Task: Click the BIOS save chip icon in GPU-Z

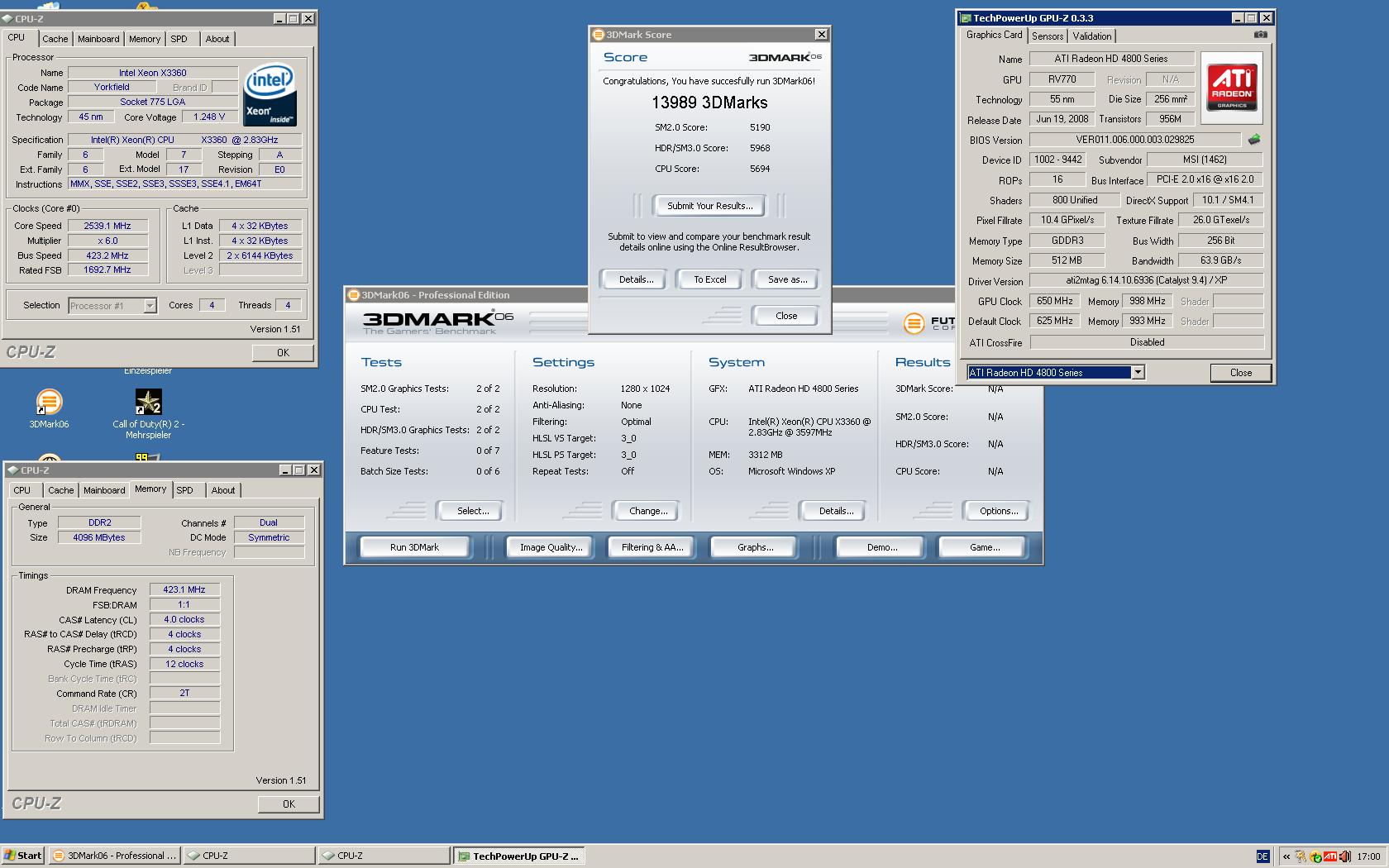Action: pos(1254,140)
